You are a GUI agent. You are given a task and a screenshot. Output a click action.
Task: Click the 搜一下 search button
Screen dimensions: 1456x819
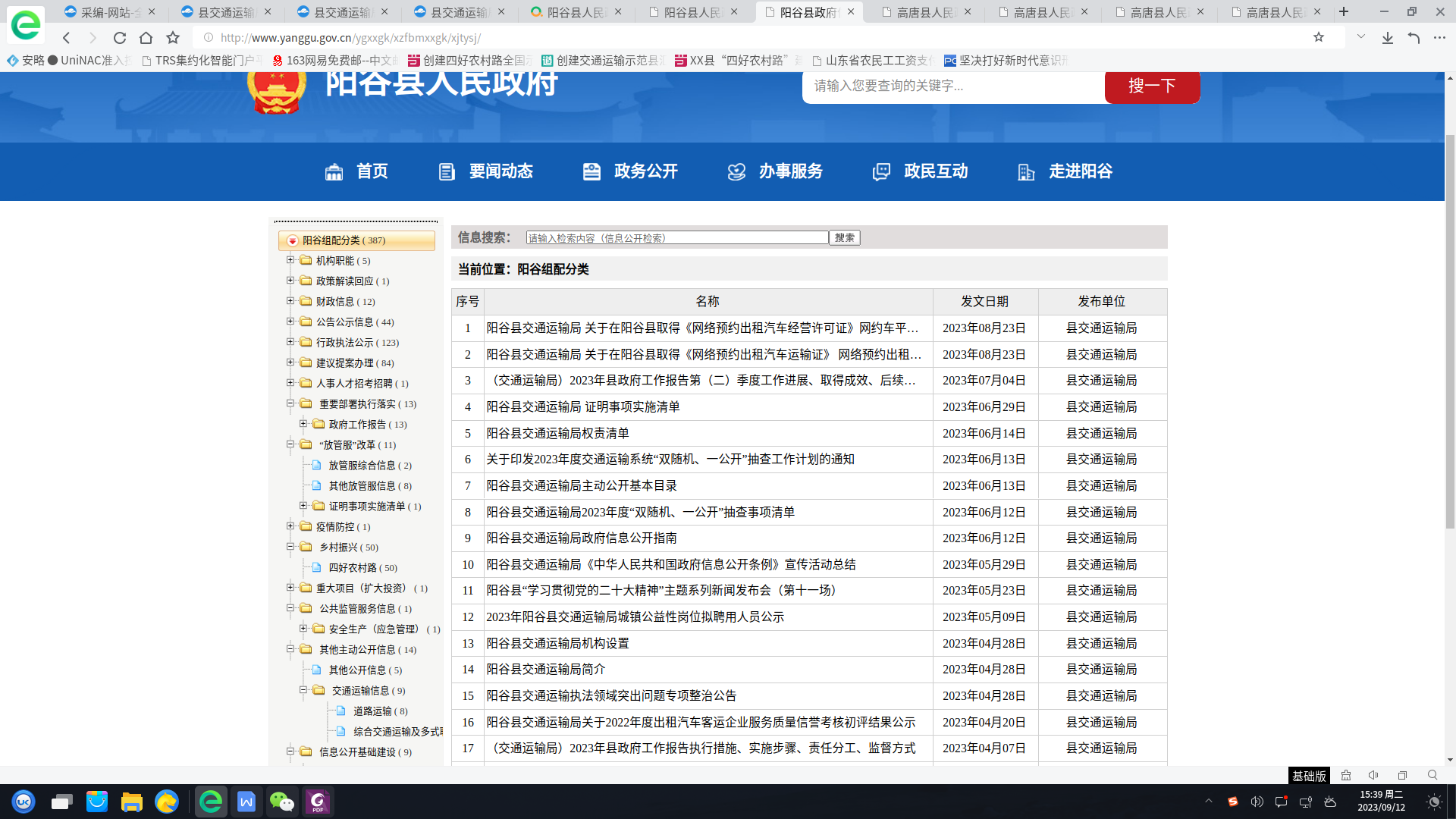point(1152,86)
